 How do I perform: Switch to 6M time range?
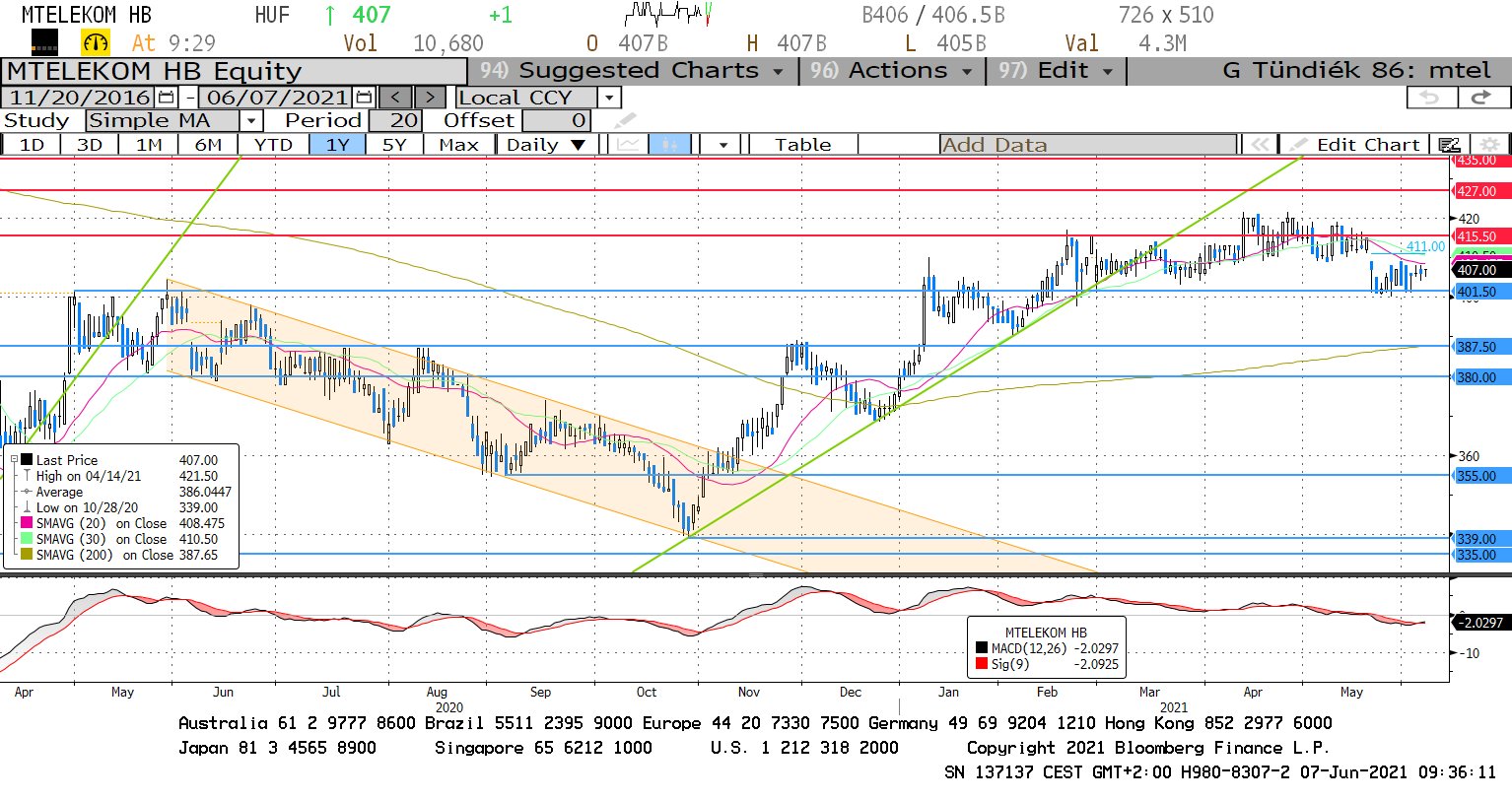[208, 145]
